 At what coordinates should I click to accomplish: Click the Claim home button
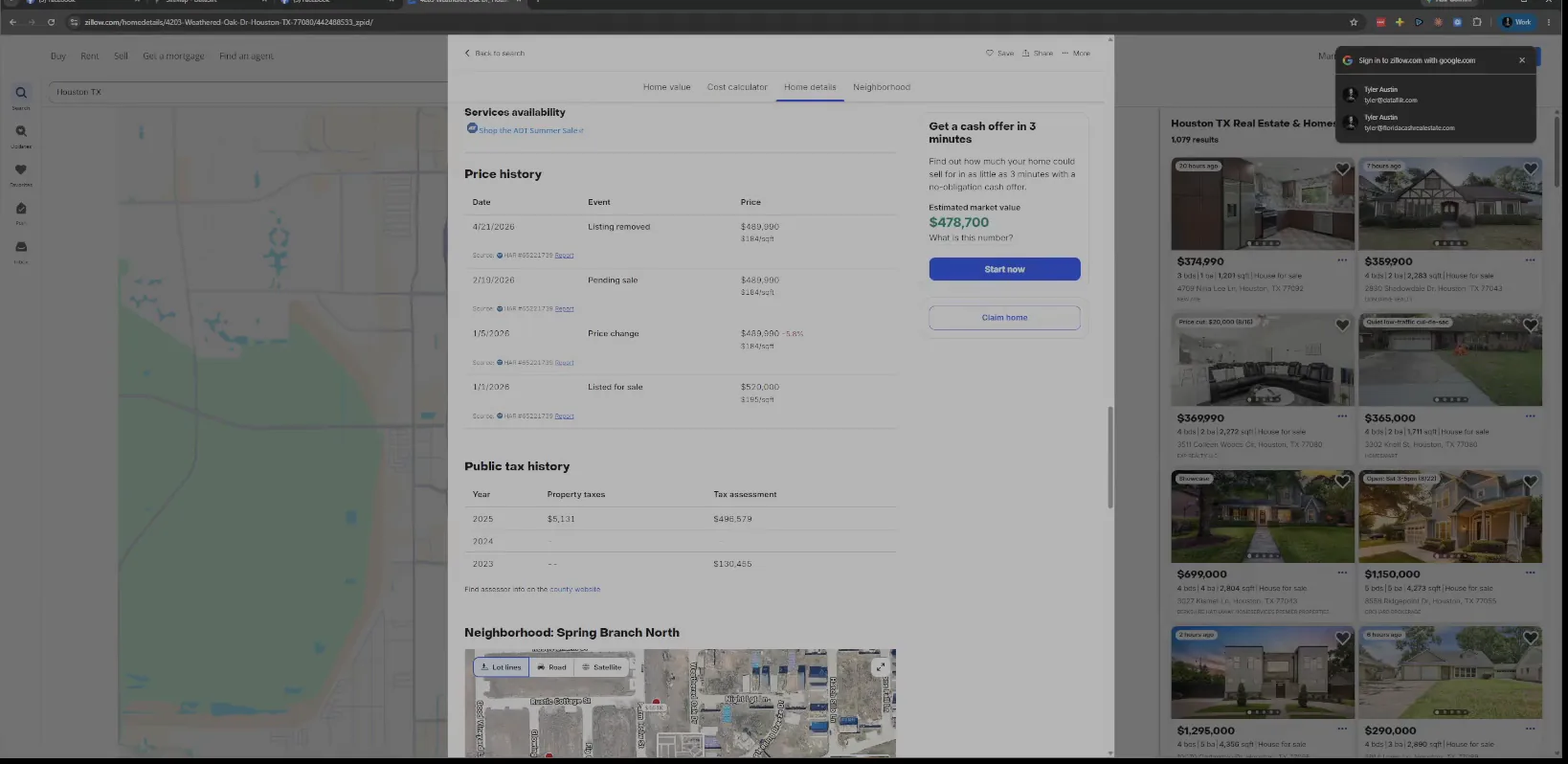click(x=1004, y=318)
